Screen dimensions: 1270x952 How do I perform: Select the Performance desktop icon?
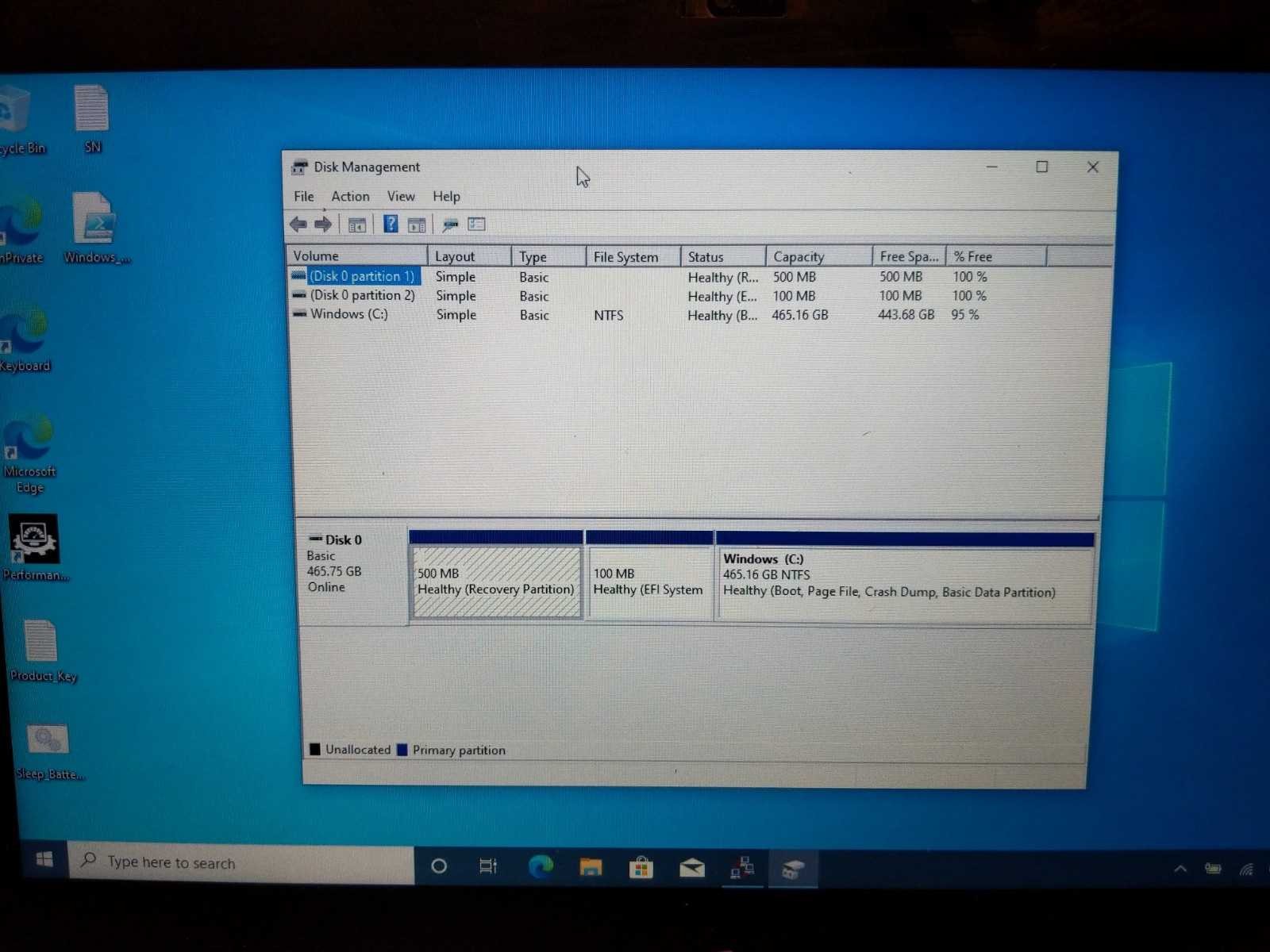click(34, 547)
